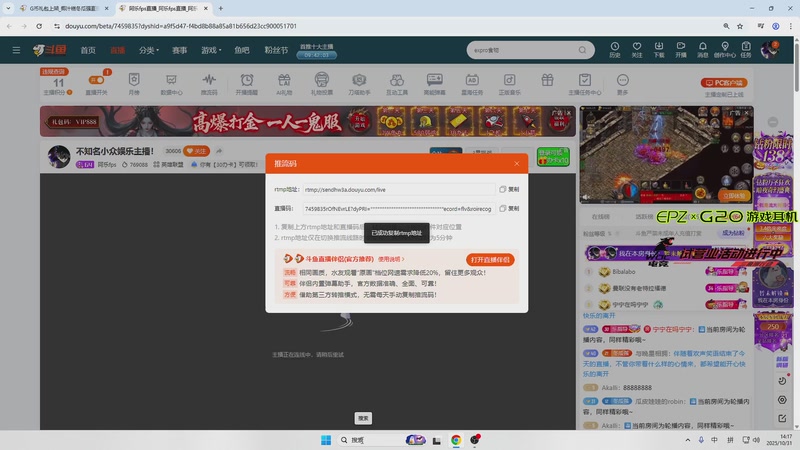Open the AI礼物 gift tool
The width and height of the screenshot is (800, 450).
tap(284, 84)
